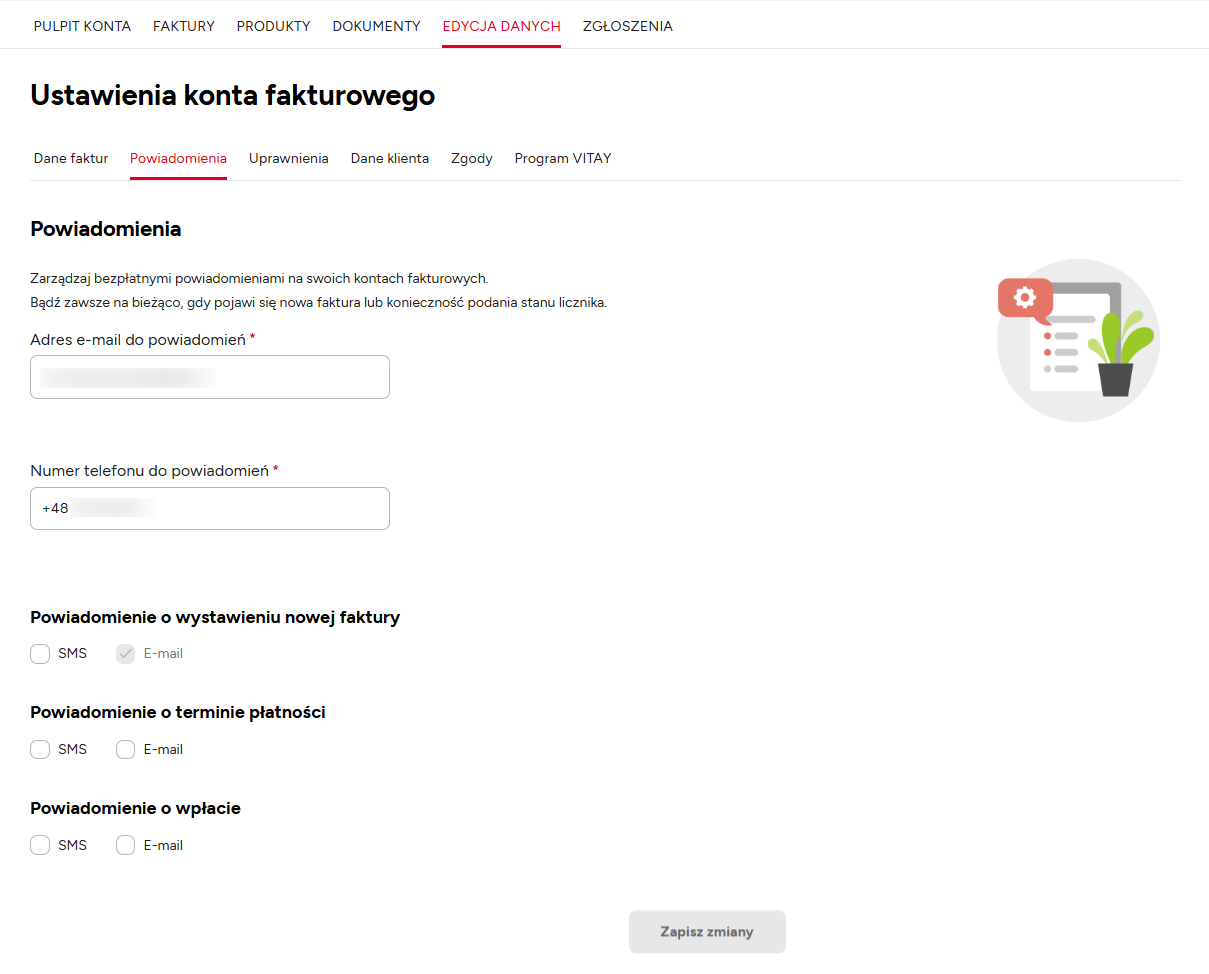Image resolution: width=1209 pixels, height=974 pixels.
Task: Click the notification phone number field
Action: (210, 508)
